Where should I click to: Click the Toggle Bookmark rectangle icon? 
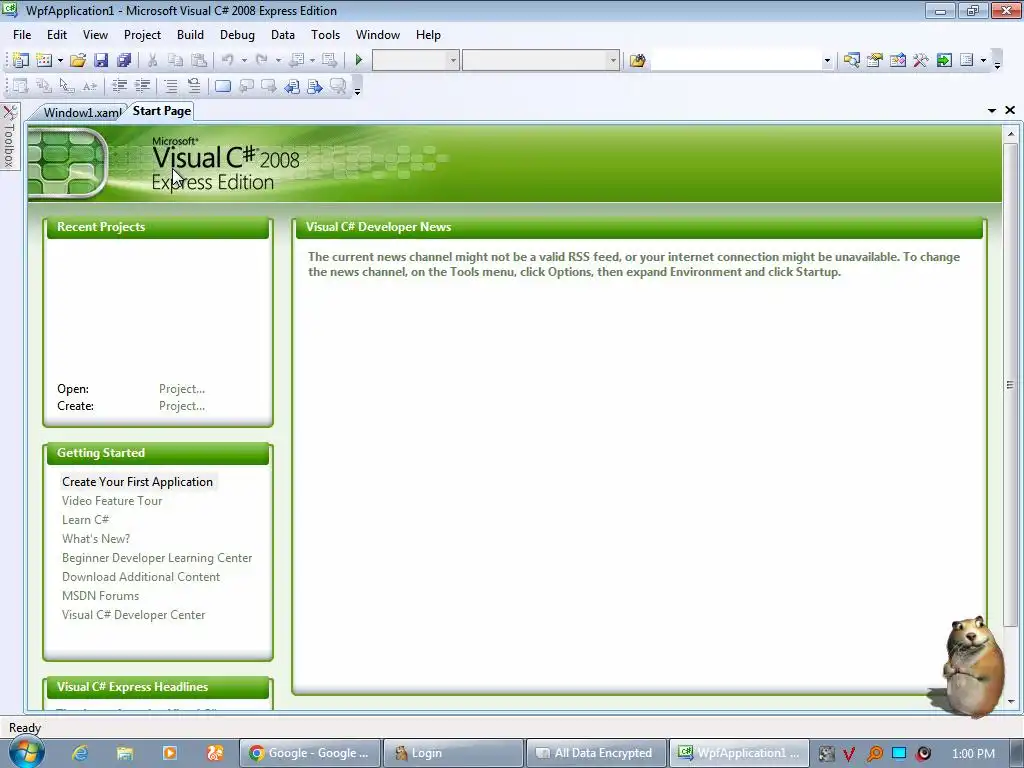(223, 86)
